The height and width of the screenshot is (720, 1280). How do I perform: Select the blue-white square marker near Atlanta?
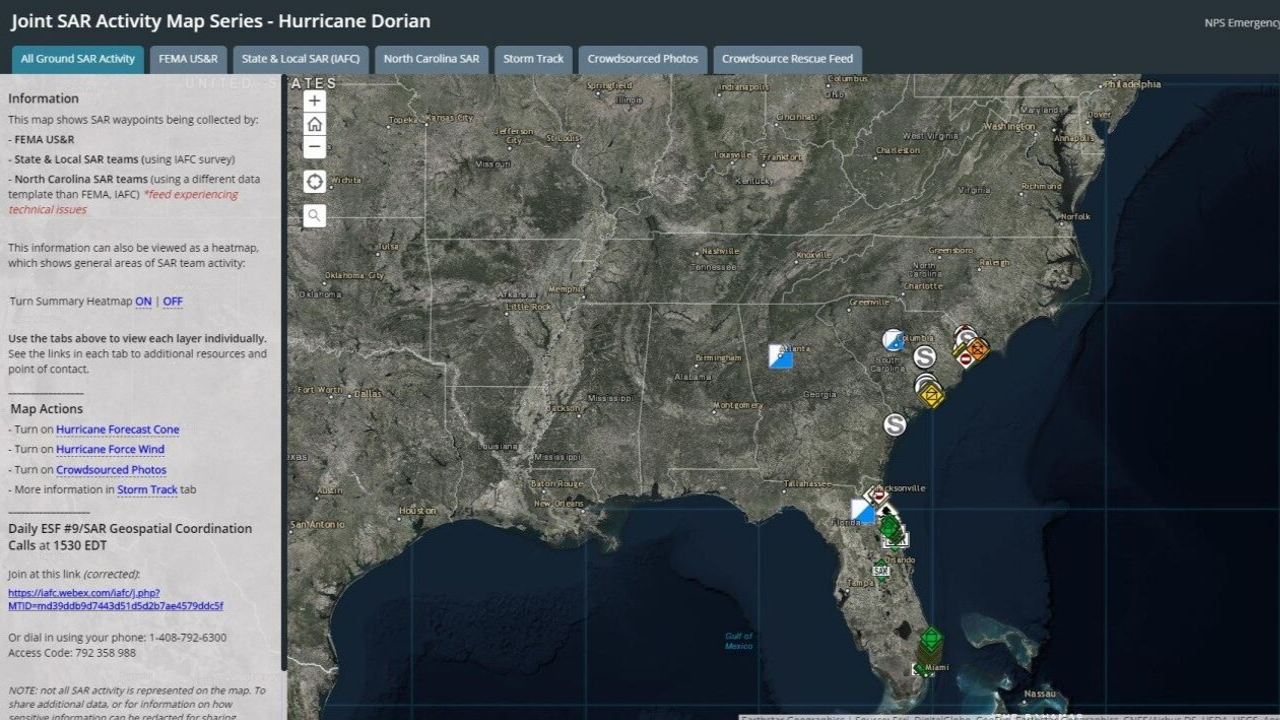(x=781, y=356)
